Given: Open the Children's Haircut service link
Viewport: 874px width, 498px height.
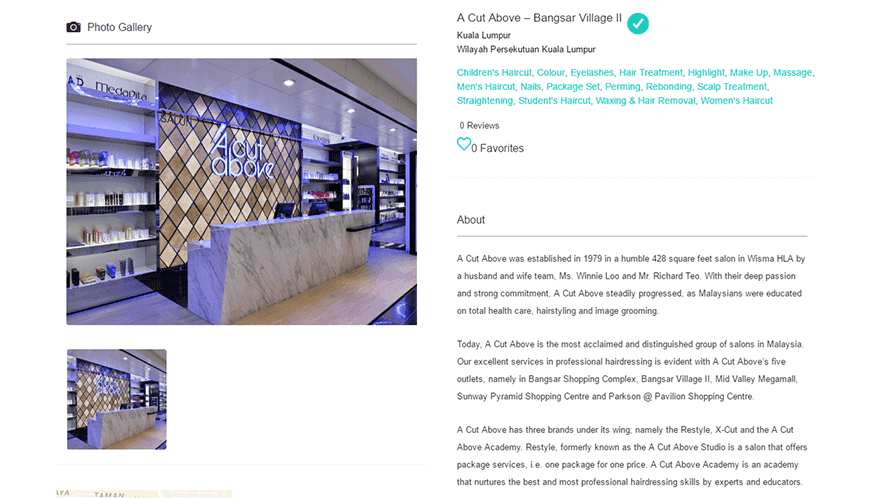Looking at the screenshot, I should click(494, 72).
